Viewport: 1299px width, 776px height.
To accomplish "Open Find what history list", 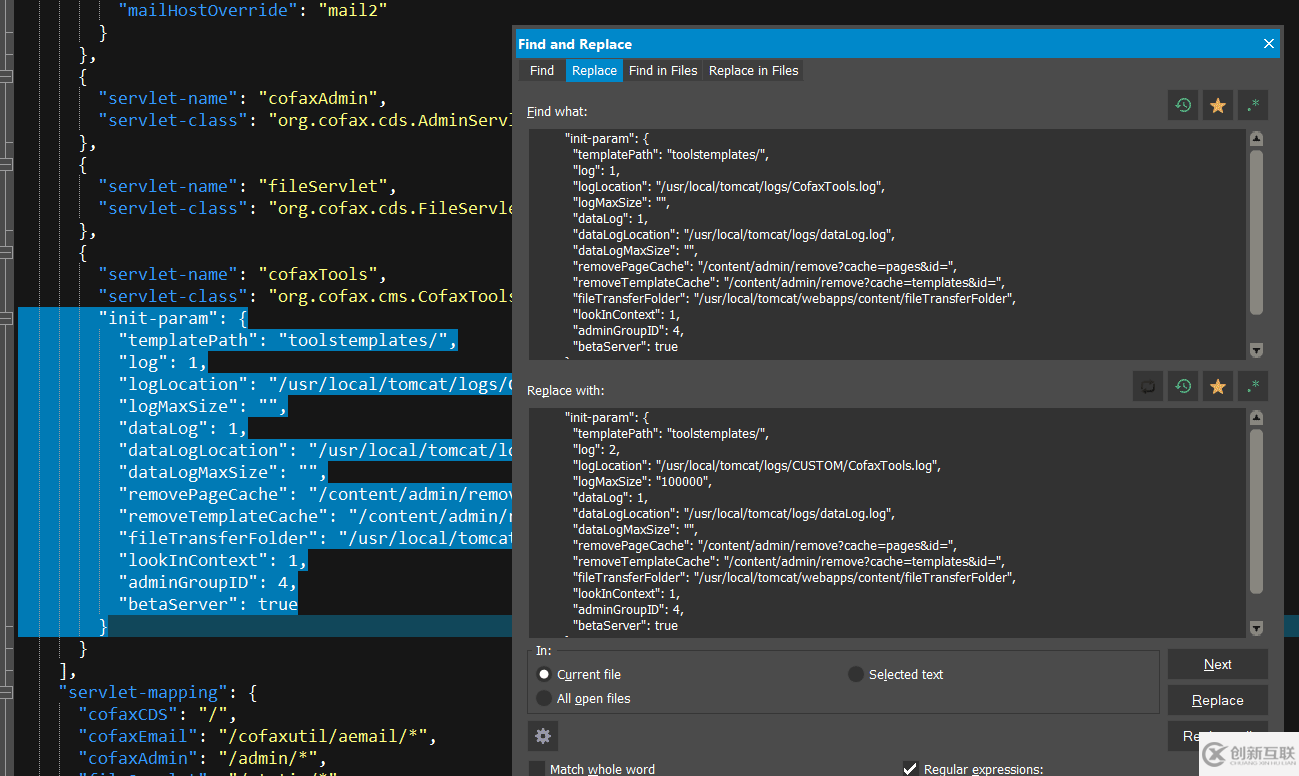I will tap(1183, 105).
